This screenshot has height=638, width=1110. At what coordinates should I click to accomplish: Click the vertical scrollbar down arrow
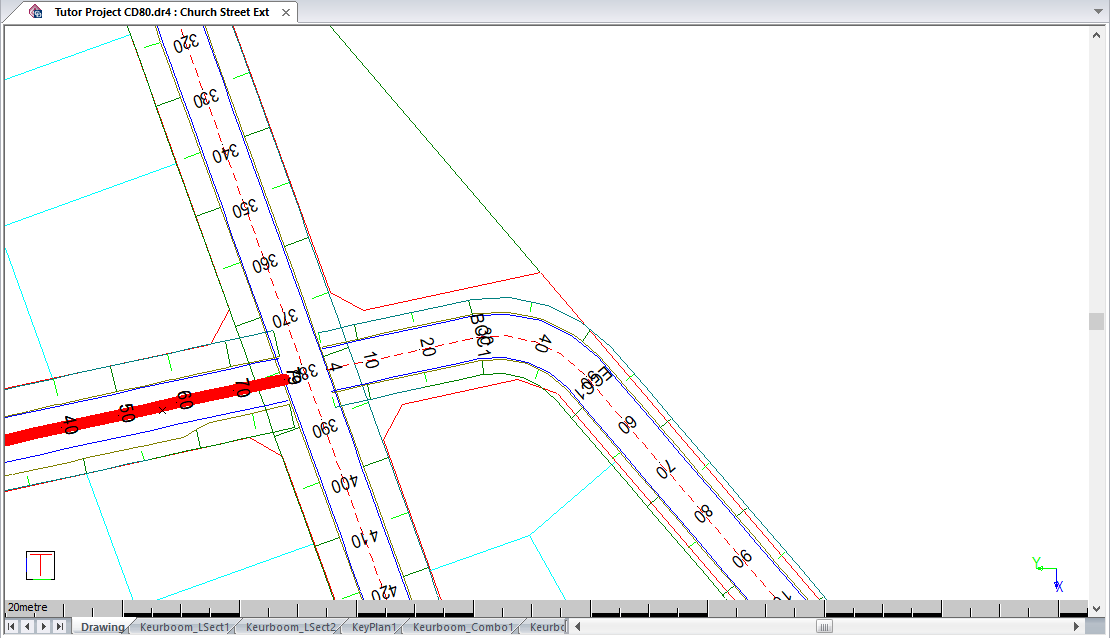click(x=1097, y=608)
